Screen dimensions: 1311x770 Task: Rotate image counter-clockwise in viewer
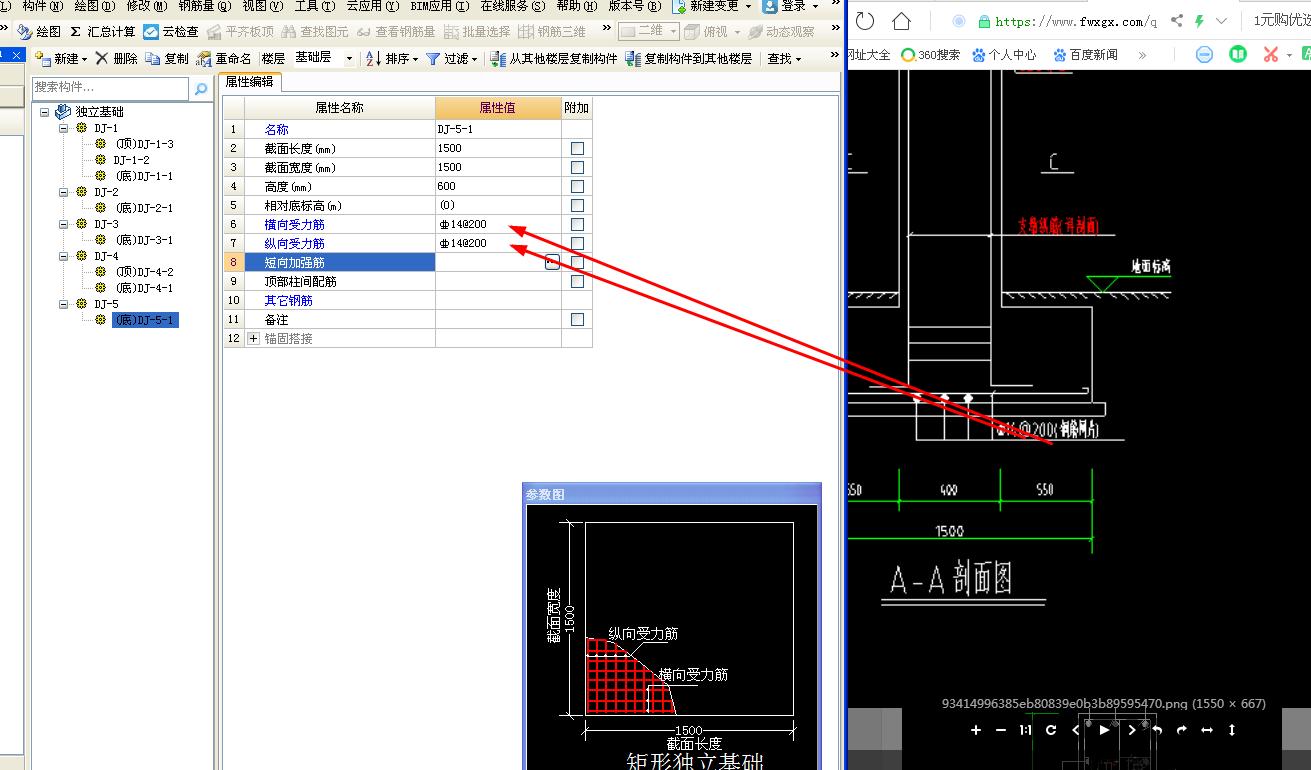pyautogui.click(x=1157, y=730)
